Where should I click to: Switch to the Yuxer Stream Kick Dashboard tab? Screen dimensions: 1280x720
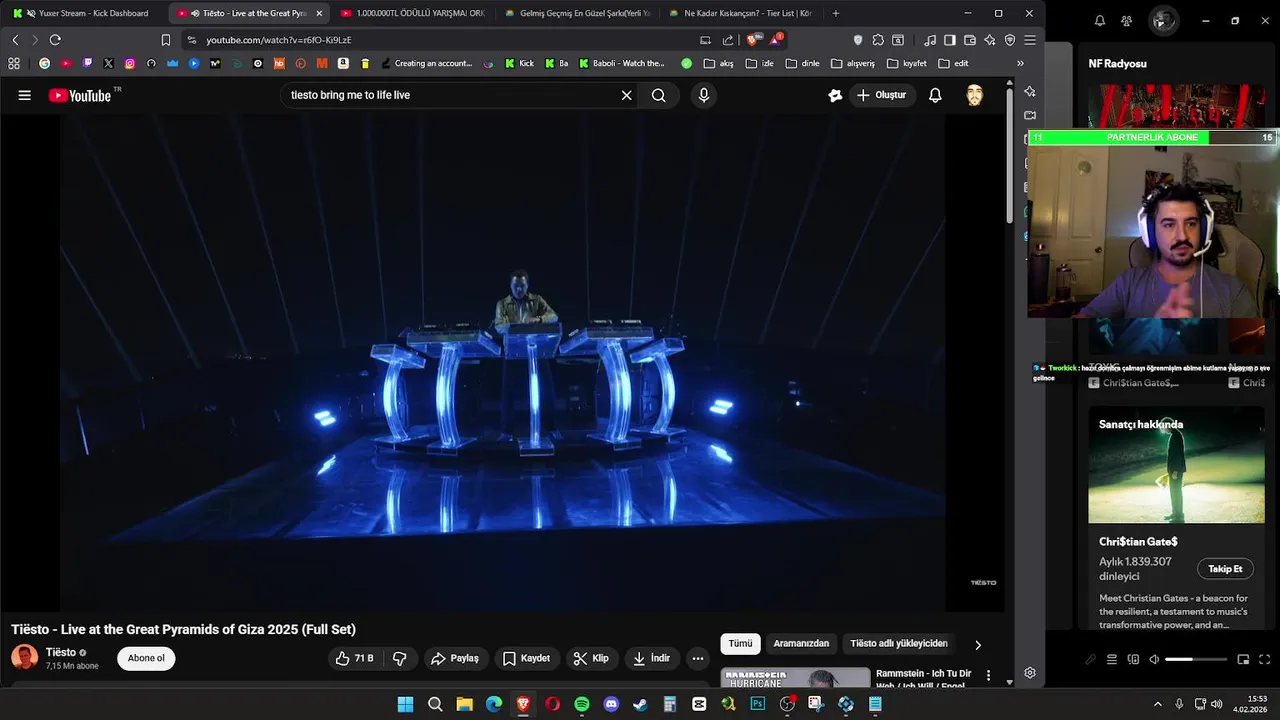click(x=85, y=13)
